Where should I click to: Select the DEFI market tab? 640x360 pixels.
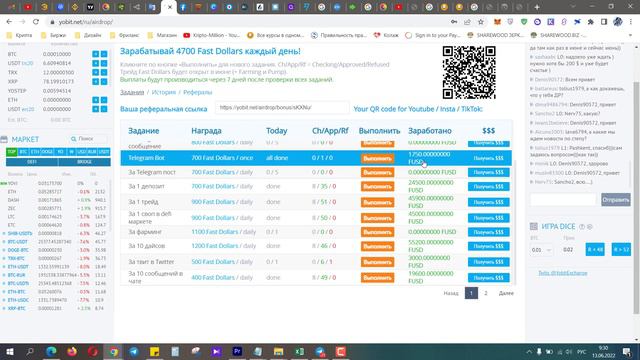[32, 162]
